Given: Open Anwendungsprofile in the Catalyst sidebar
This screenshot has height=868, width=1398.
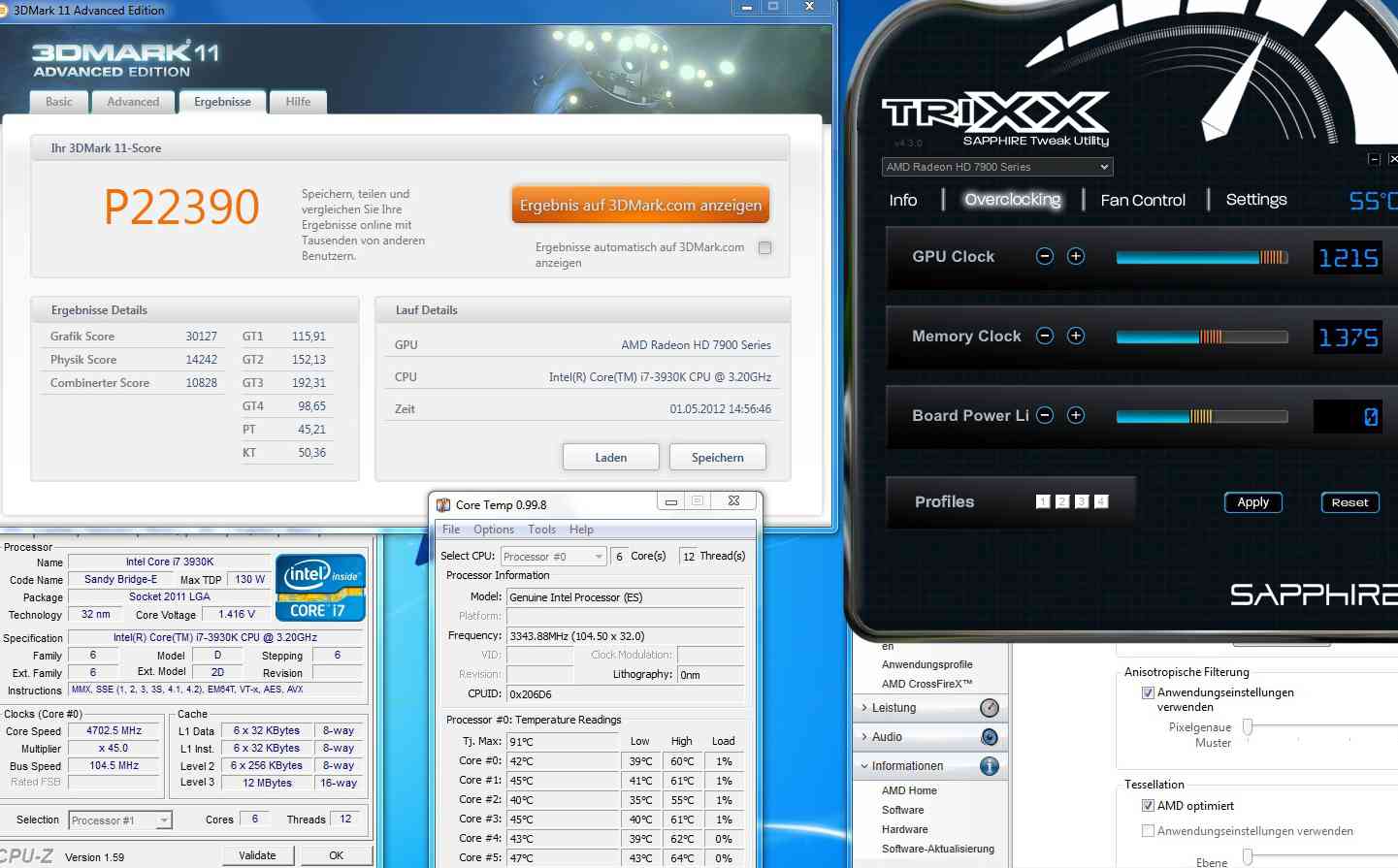Looking at the screenshot, I should coord(927,664).
